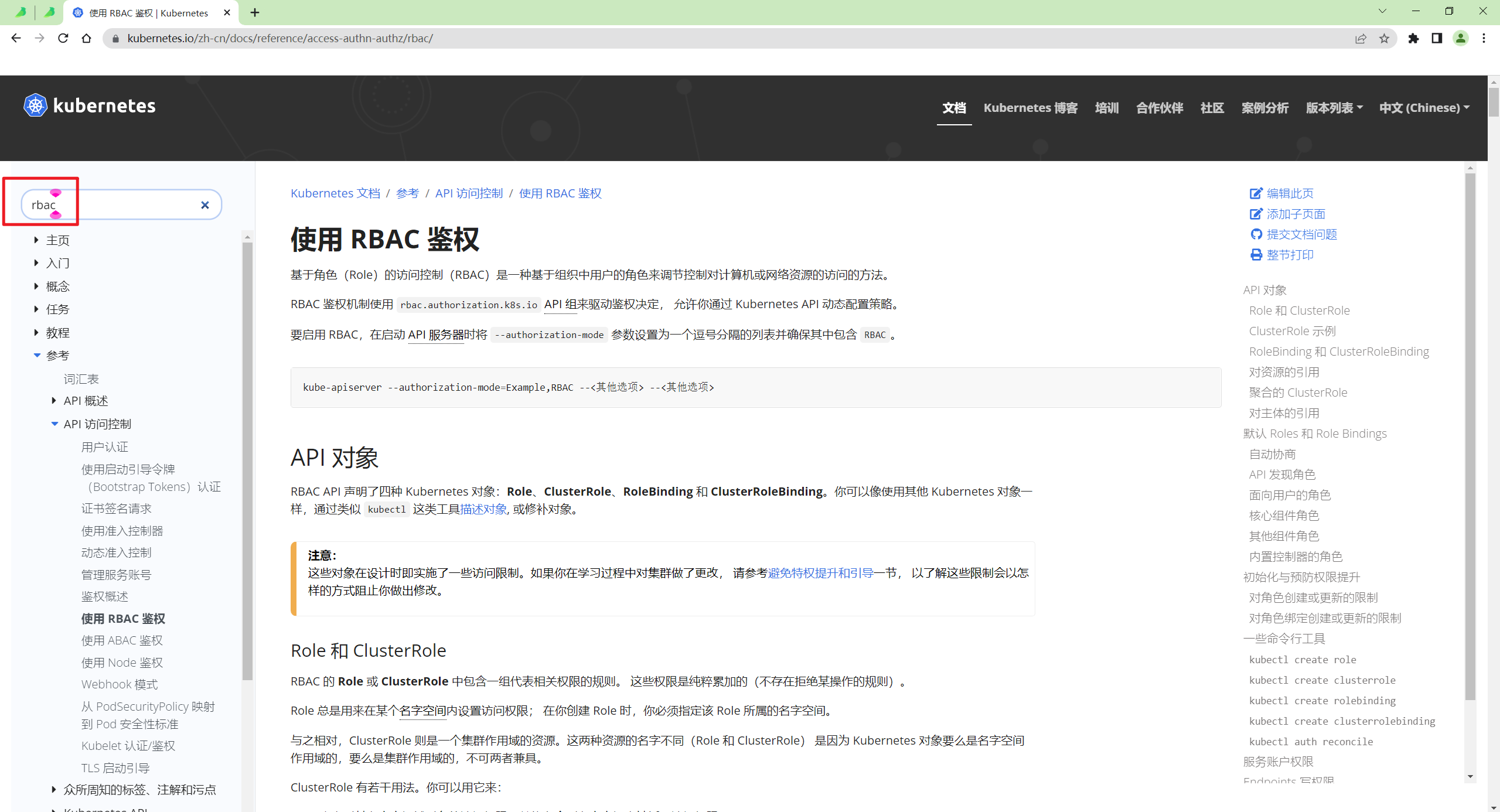Open 词汇表 in the sidebar
Image resolution: width=1500 pixels, height=812 pixels.
pos(81,379)
